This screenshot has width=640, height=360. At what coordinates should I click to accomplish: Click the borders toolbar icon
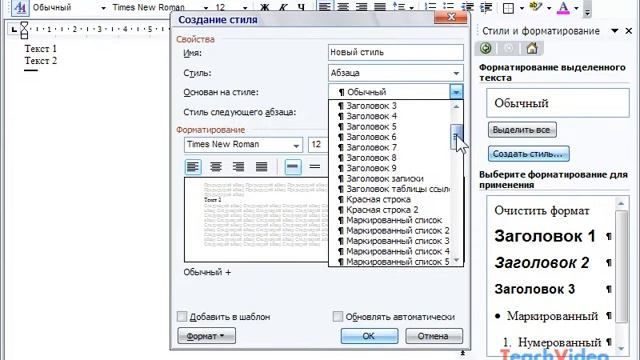click(508, 8)
